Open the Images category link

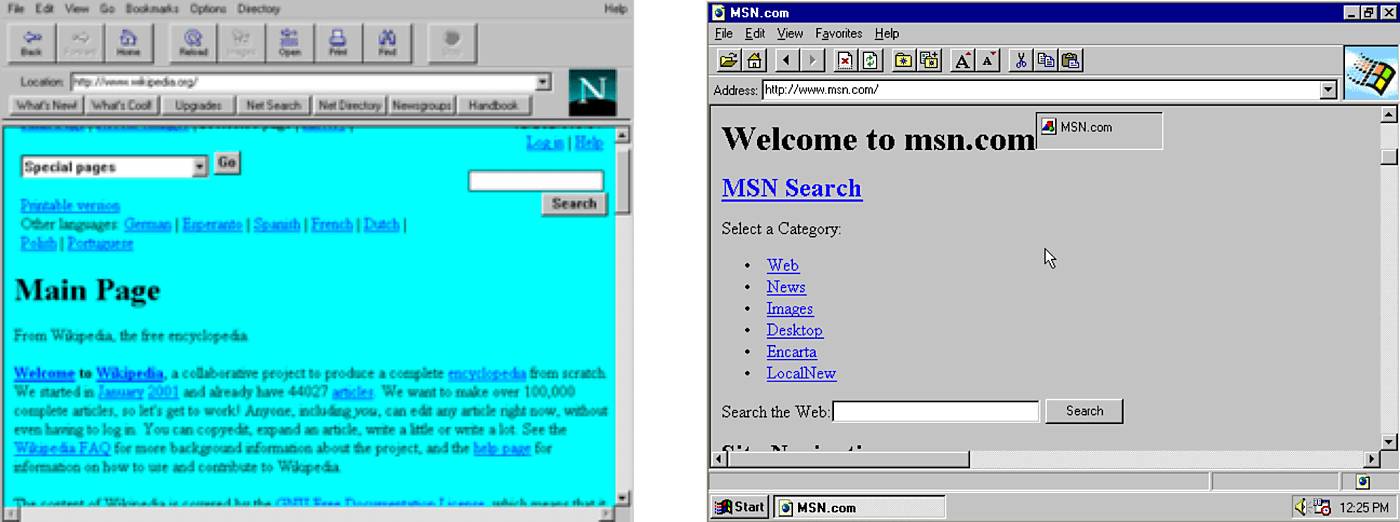[x=790, y=309]
